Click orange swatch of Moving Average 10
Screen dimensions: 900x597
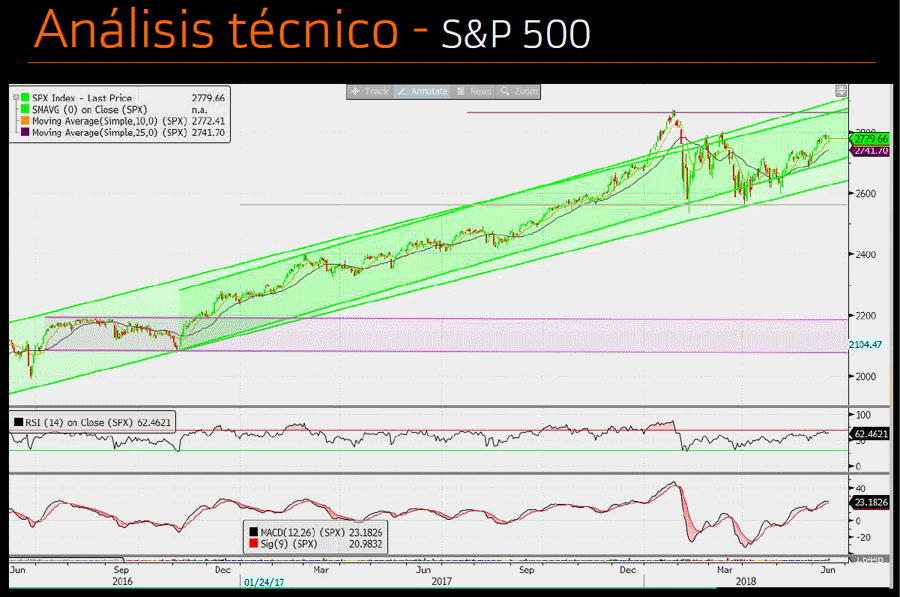(25, 121)
